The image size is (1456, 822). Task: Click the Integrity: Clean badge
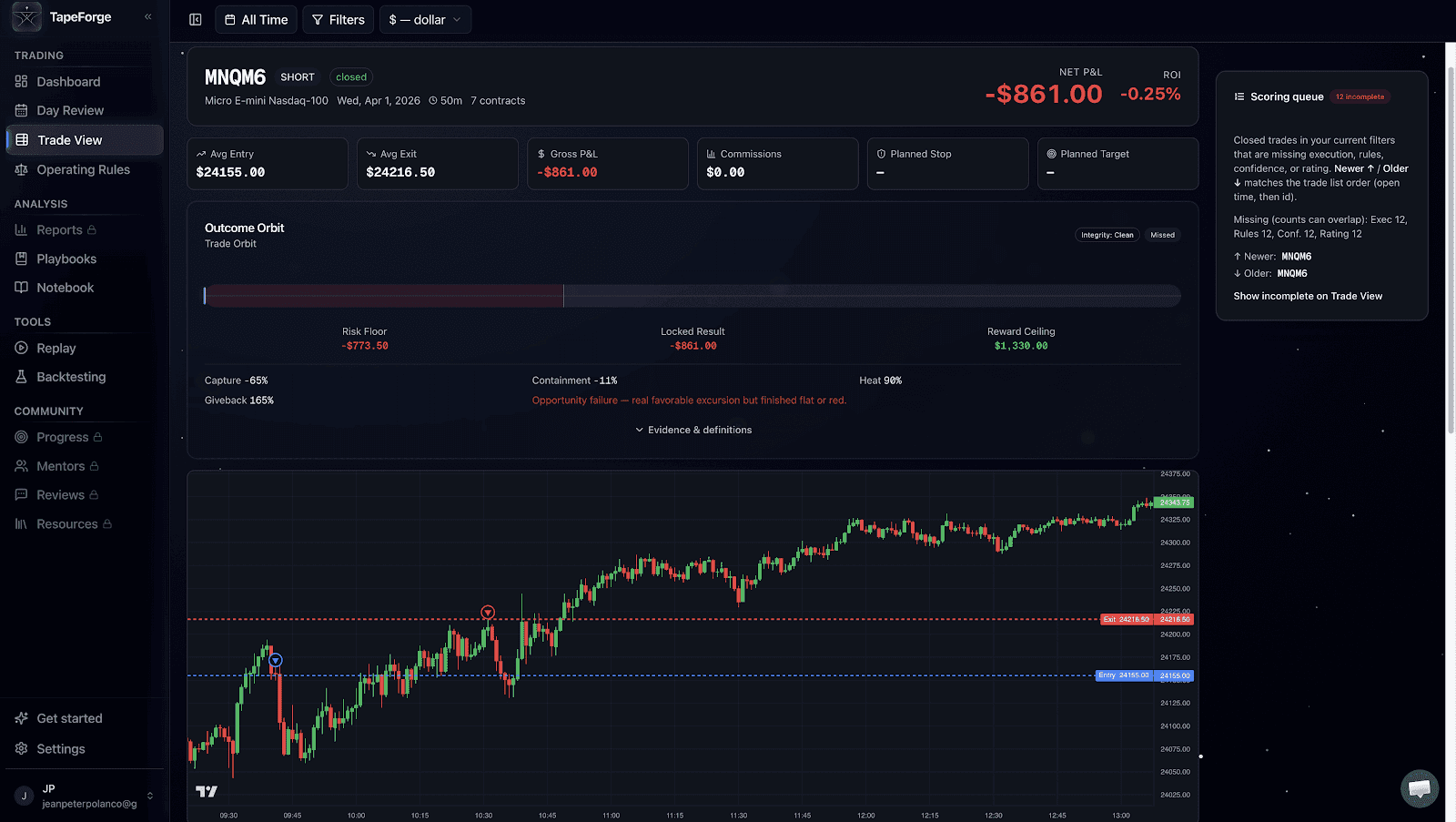[1107, 235]
